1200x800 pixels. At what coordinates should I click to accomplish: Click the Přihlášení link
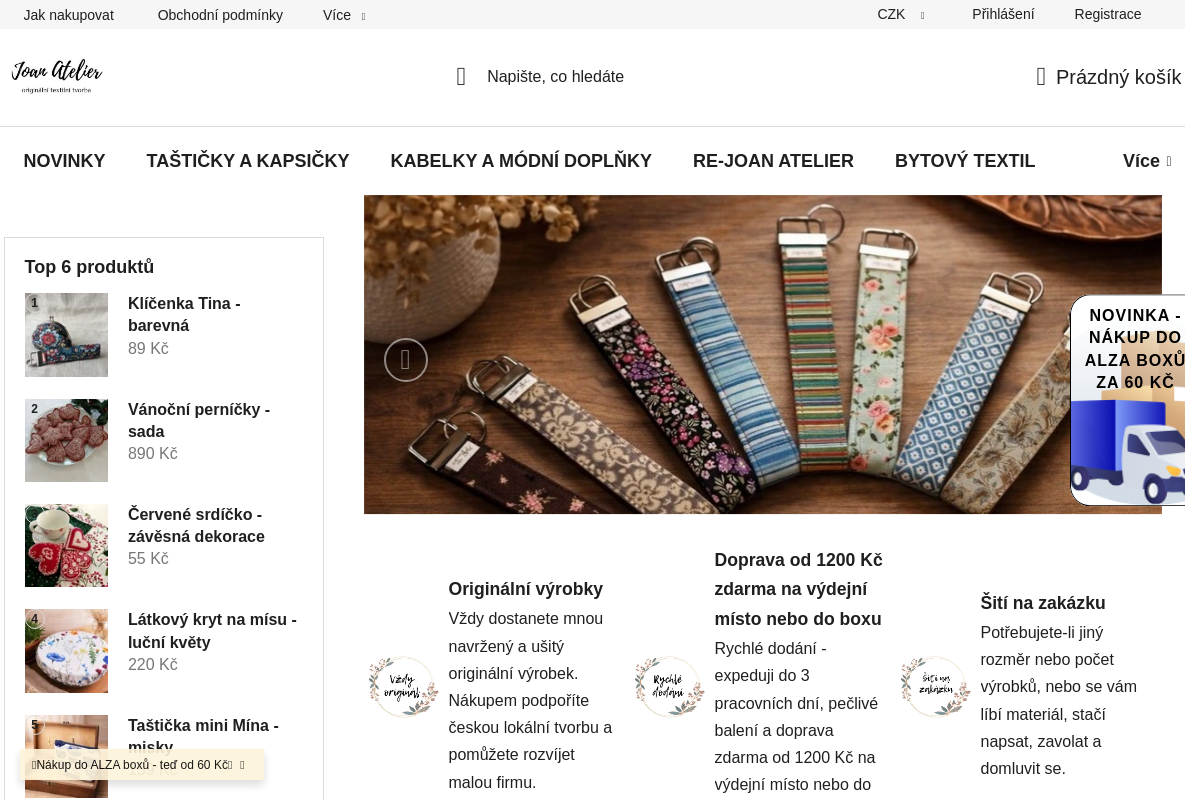1003,15
